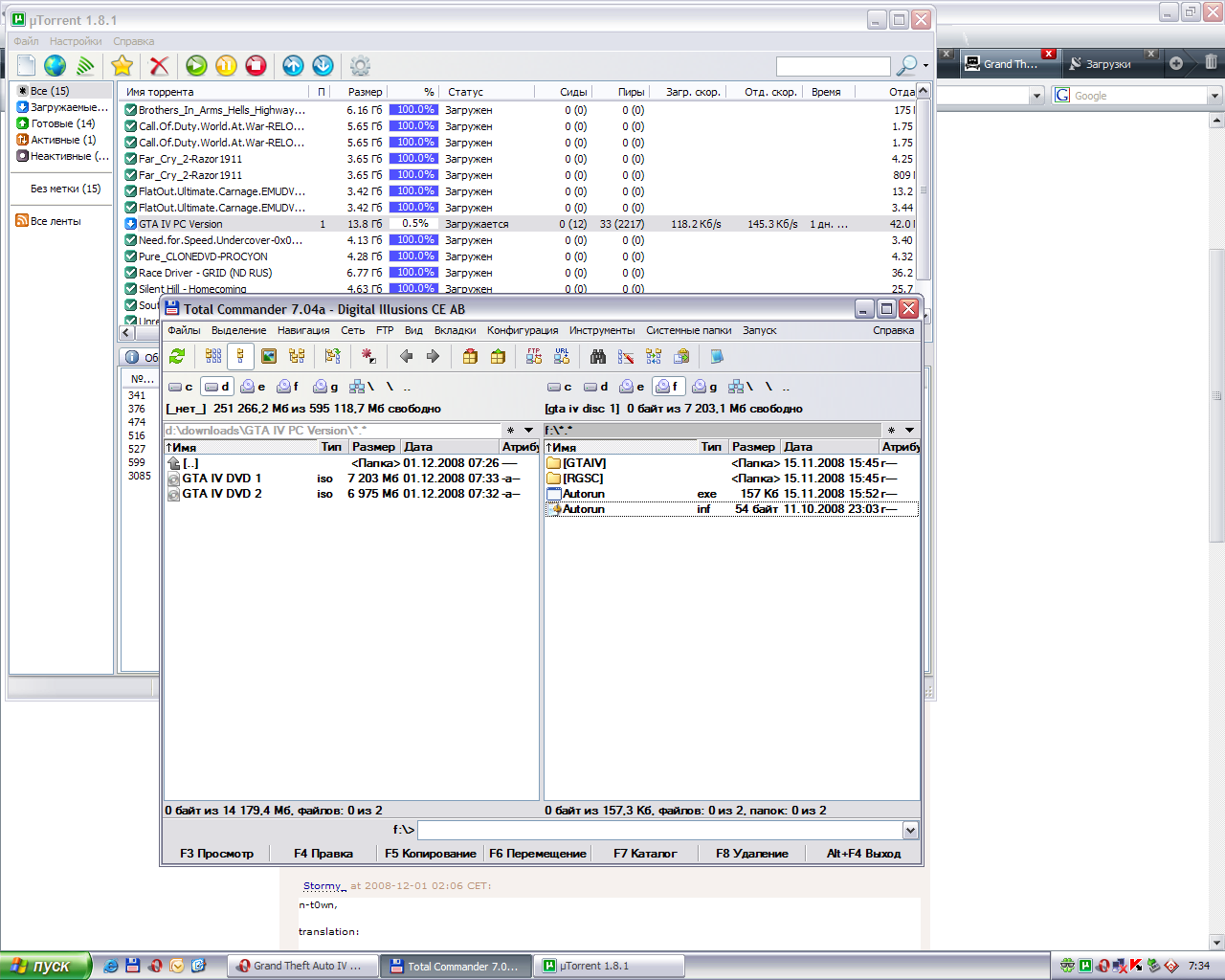Screen dimensions: 1225x980
Task: Open right panel directory history dropdown arrow
Action: click(909, 431)
